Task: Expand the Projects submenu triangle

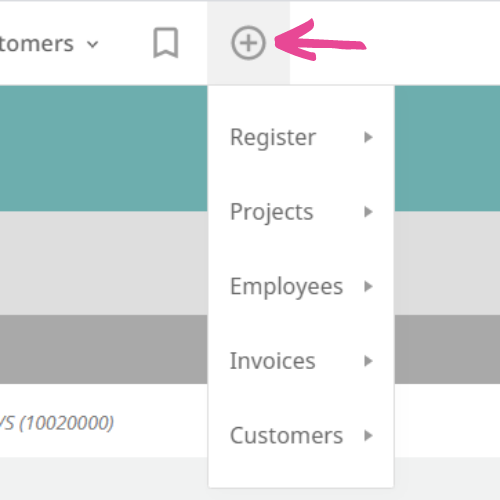Action: point(368,212)
